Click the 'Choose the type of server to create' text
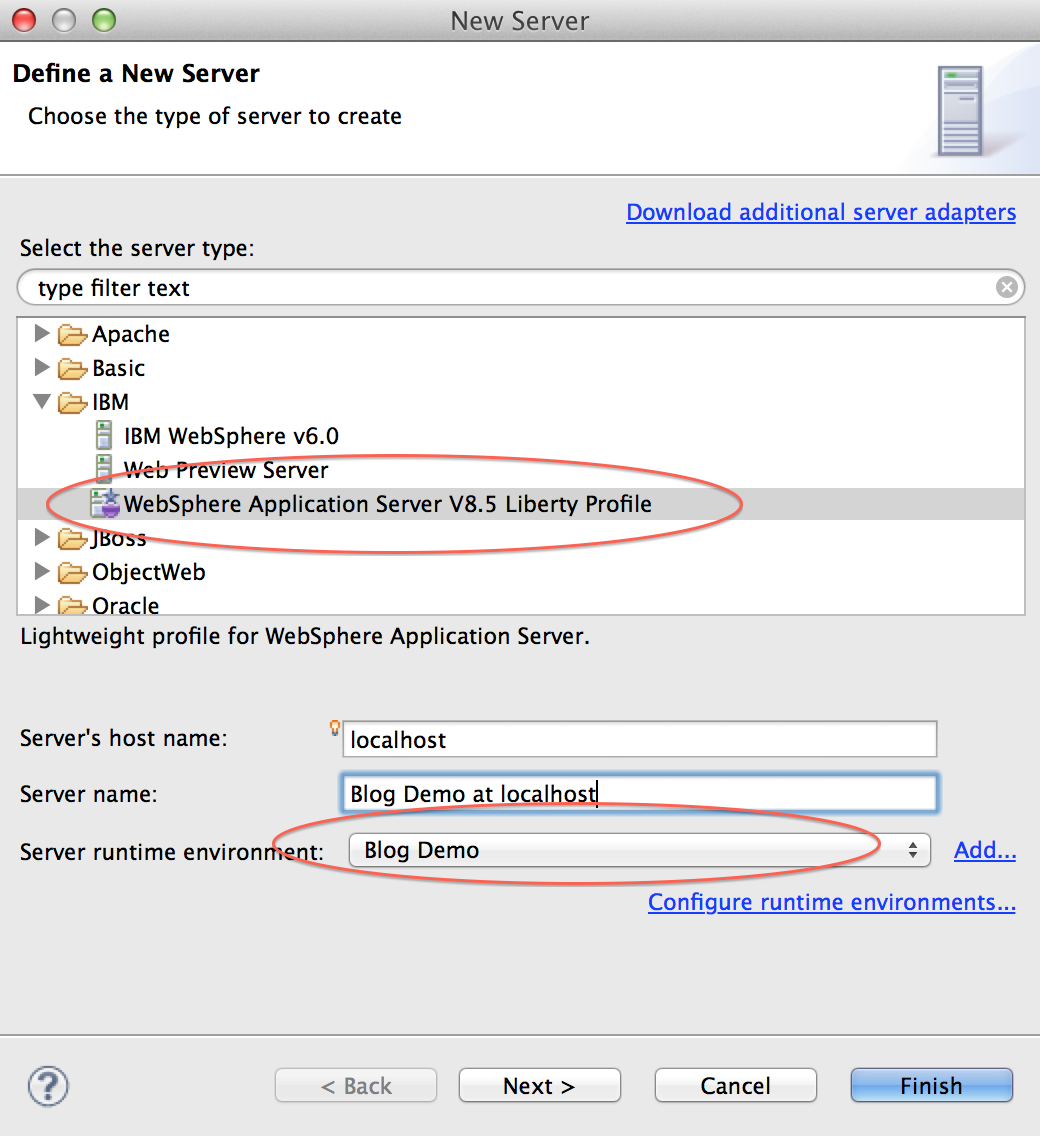The image size is (1040, 1136). (215, 116)
